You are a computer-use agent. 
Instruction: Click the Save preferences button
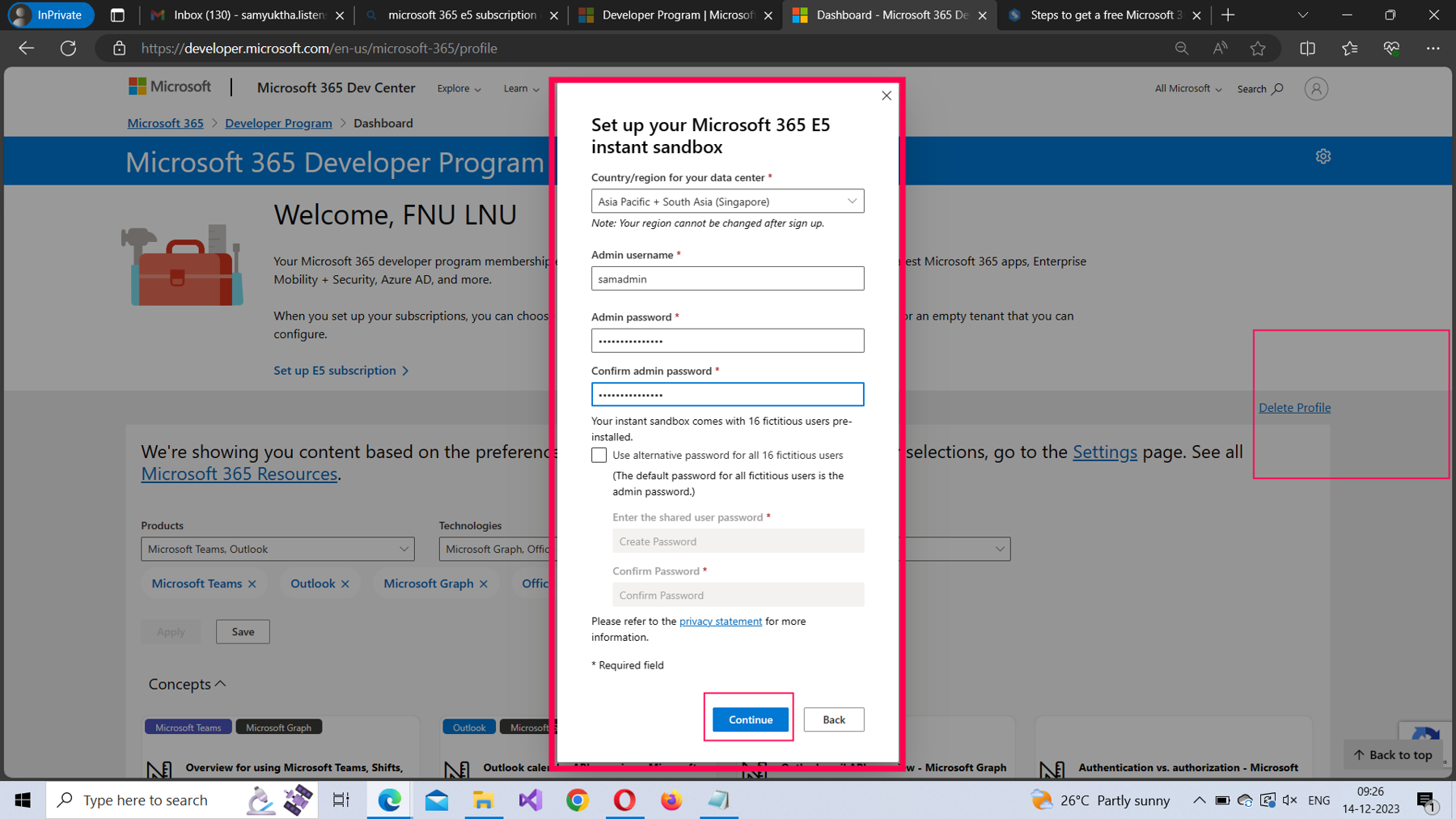(x=243, y=632)
